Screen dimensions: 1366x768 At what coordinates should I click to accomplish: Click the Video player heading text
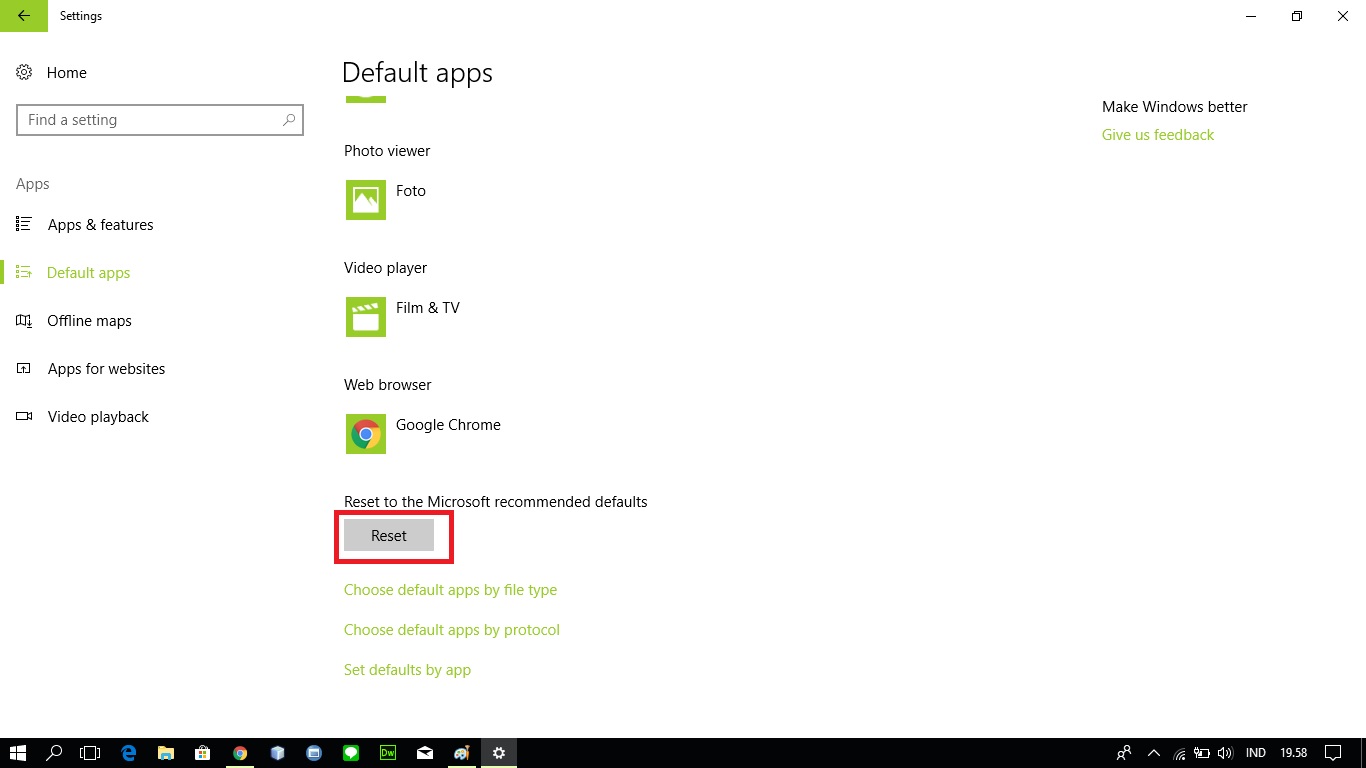[385, 268]
